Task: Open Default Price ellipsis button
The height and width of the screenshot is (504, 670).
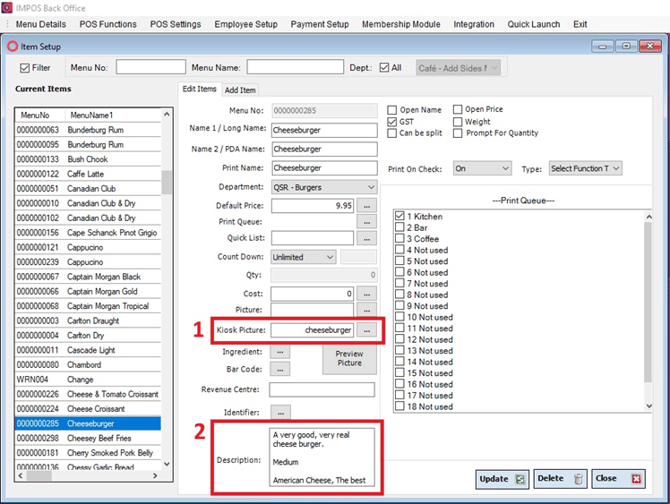Action: coord(367,206)
